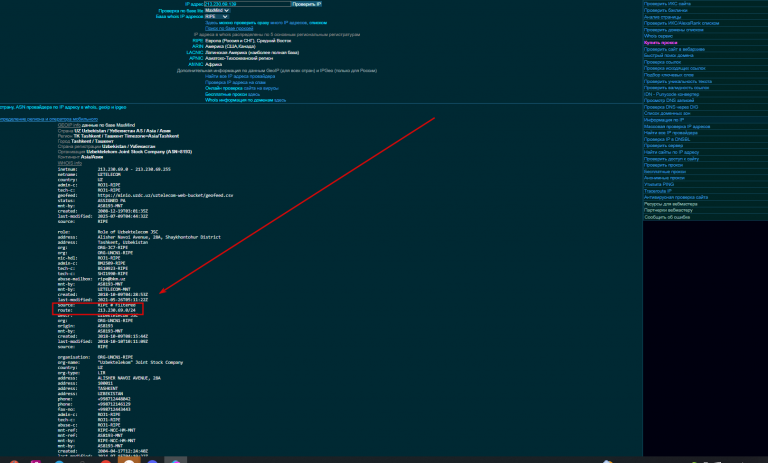The width and height of the screenshot is (768, 463).
Task: Open Просмотр DNS записей in sidebar
Action: coord(669,100)
